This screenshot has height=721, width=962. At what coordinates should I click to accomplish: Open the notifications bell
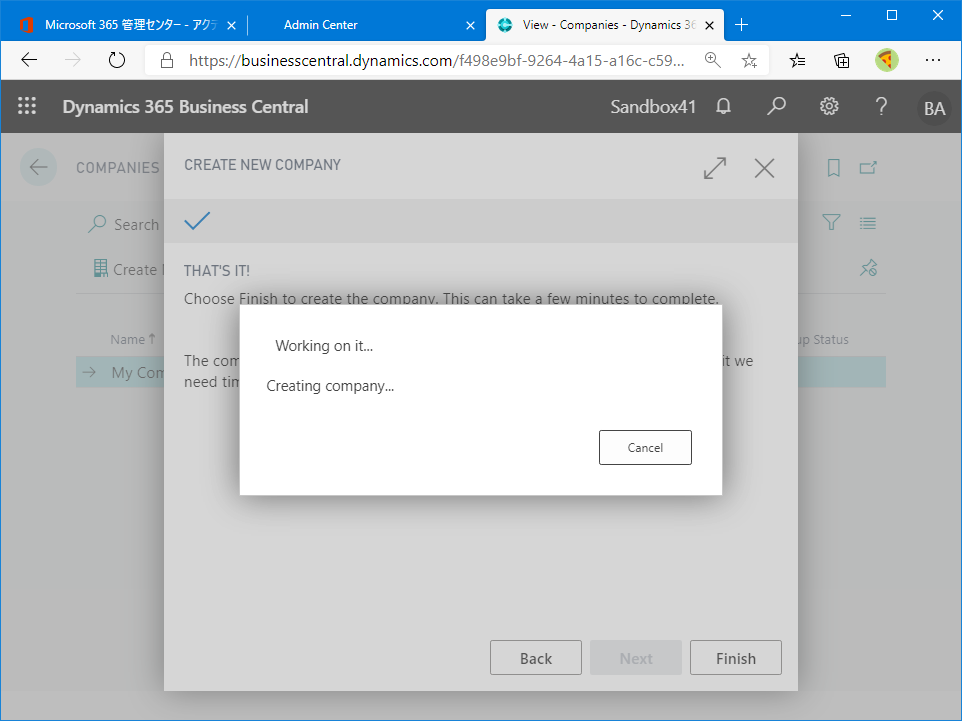click(x=723, y=106)
